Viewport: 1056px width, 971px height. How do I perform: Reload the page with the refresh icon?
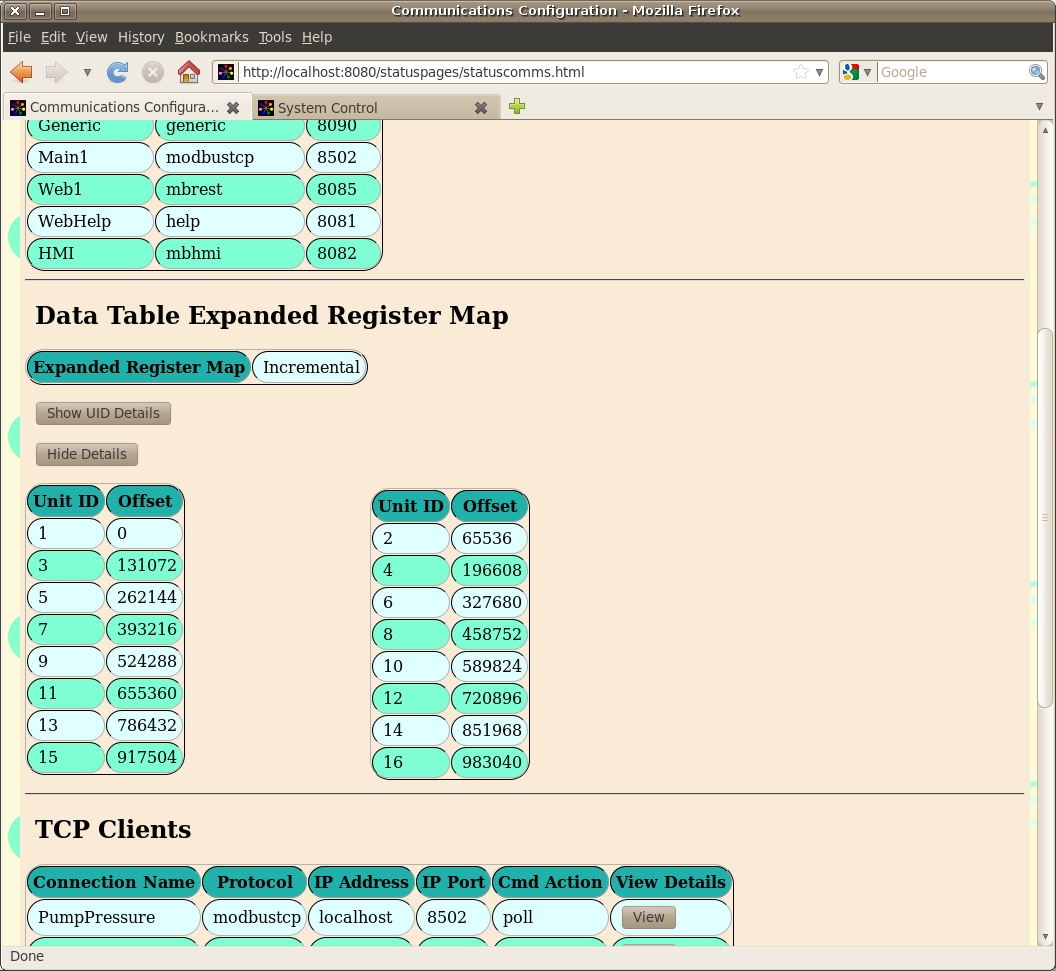[118, 72]
